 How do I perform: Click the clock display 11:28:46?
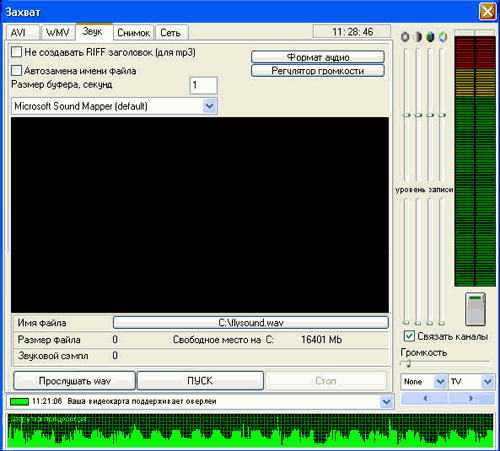coord(352,32)
